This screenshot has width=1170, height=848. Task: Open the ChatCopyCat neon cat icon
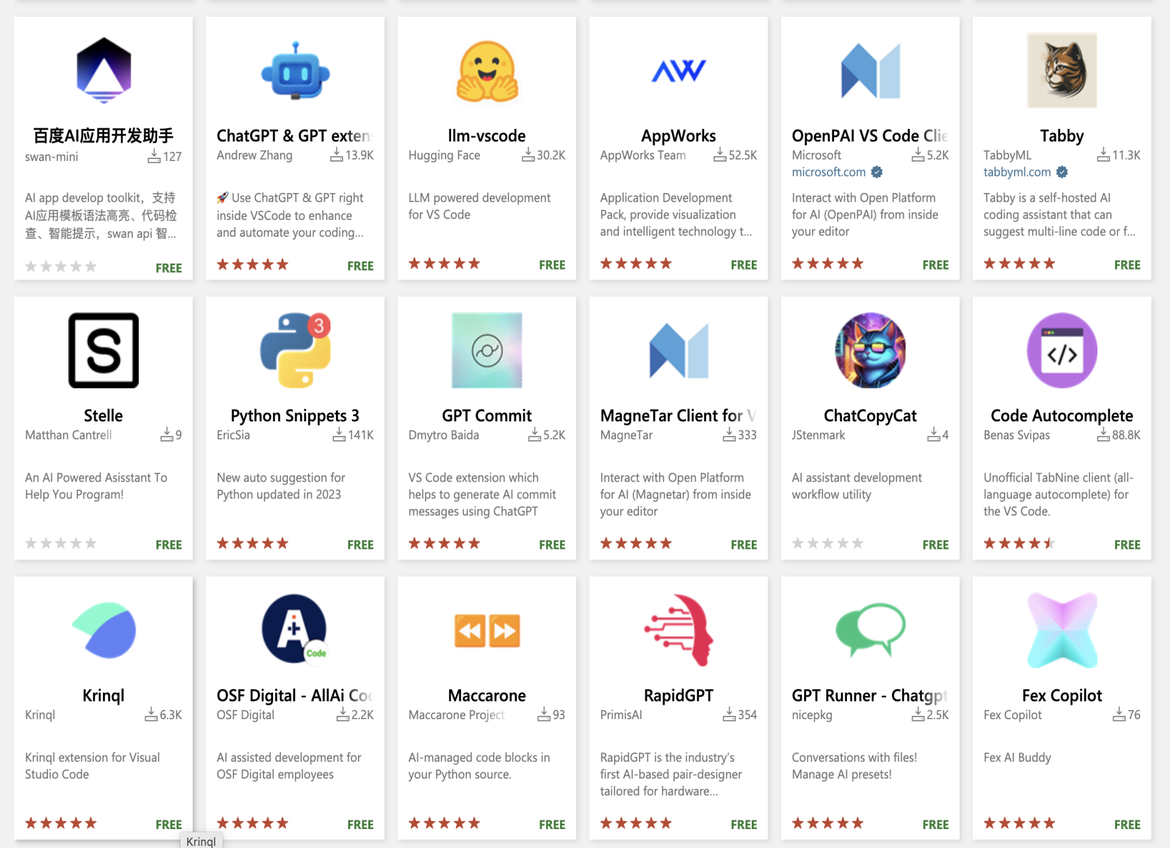(870, 350)
